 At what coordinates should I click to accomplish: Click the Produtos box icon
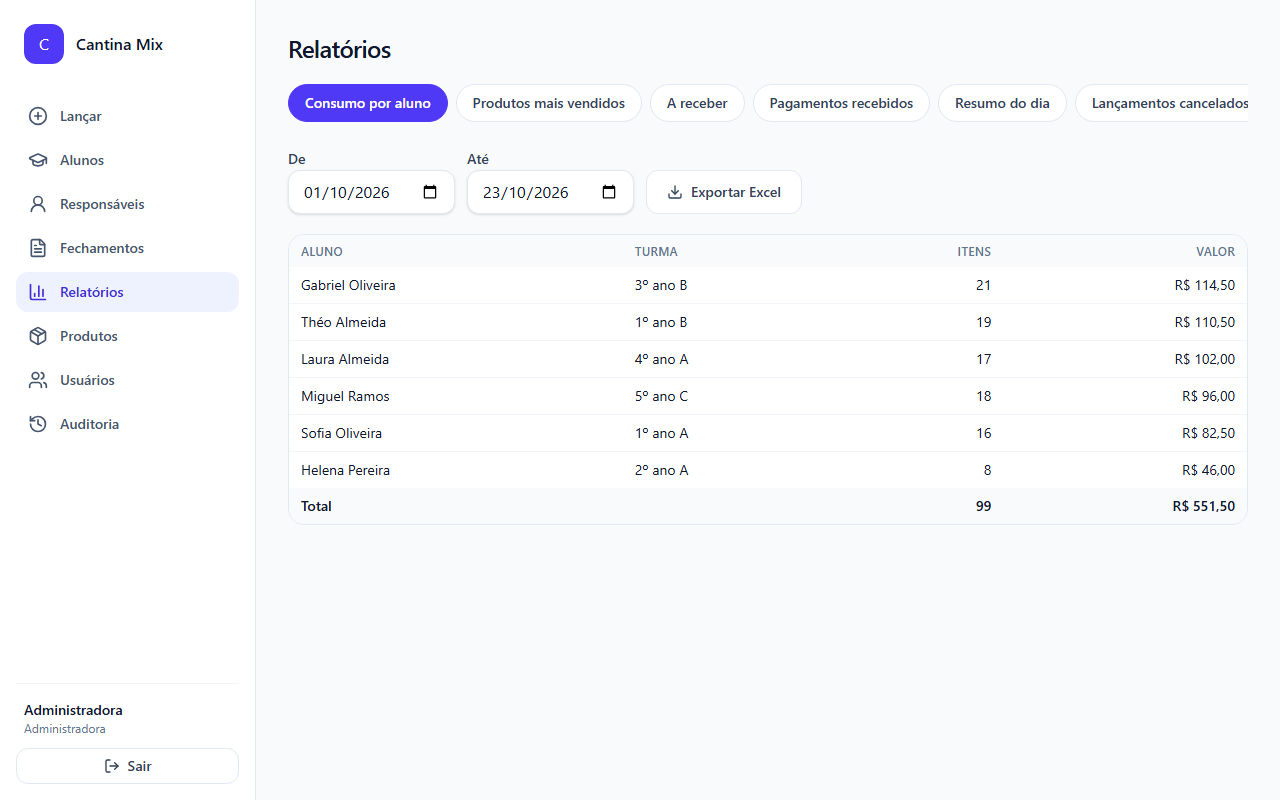pyautogui.click(x=38, y=336)
